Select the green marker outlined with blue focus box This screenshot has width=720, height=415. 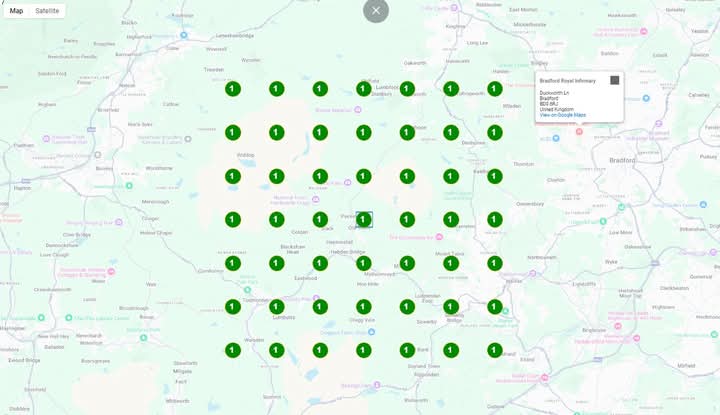coord(364,219)
